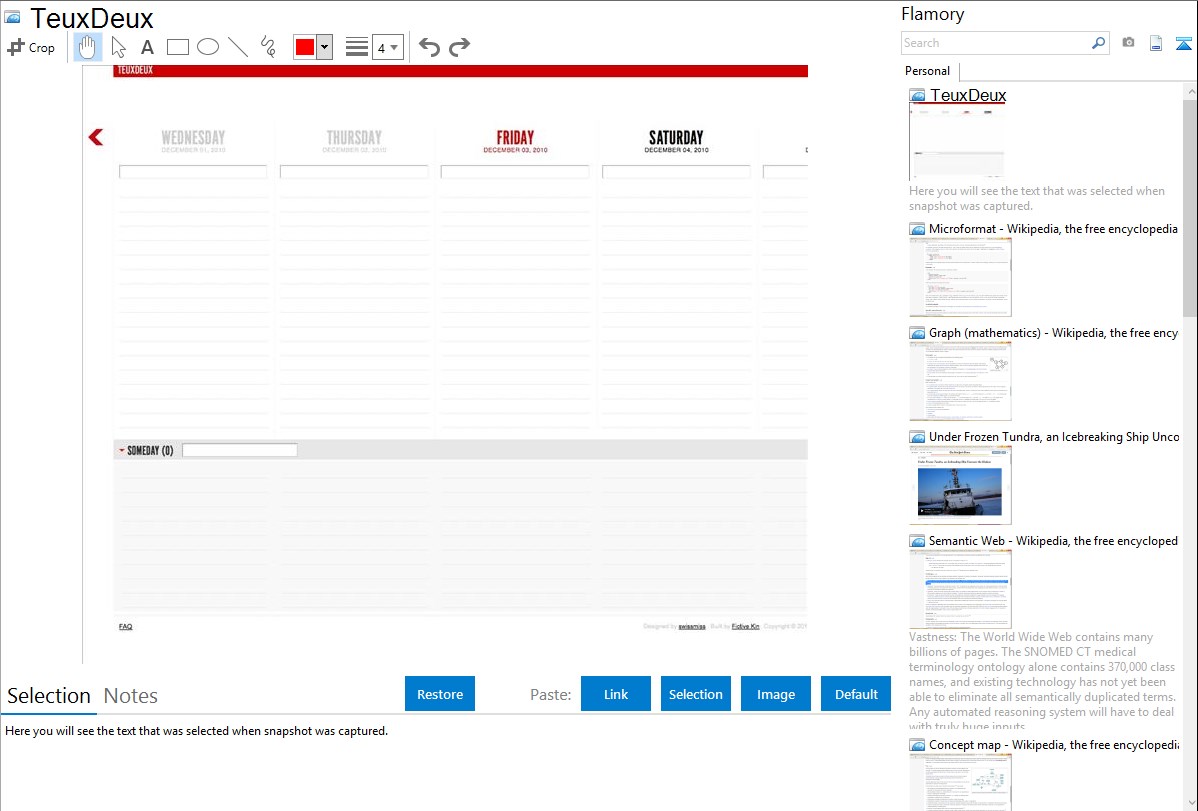Screen dimensions: 1198x811
Task: Capture a snapshot with camera icon
Action: (x=1128, y=43)
